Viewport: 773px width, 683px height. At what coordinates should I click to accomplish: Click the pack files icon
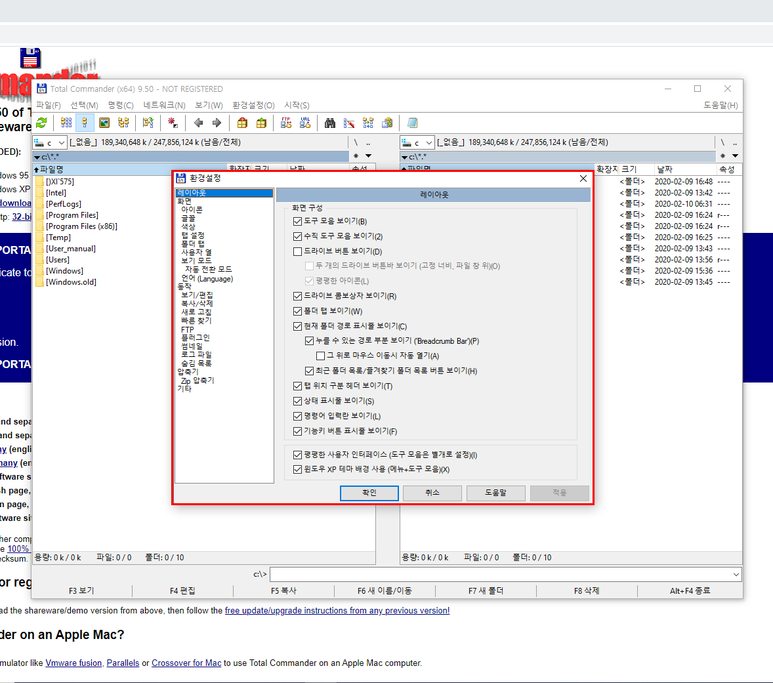(242, 123)
